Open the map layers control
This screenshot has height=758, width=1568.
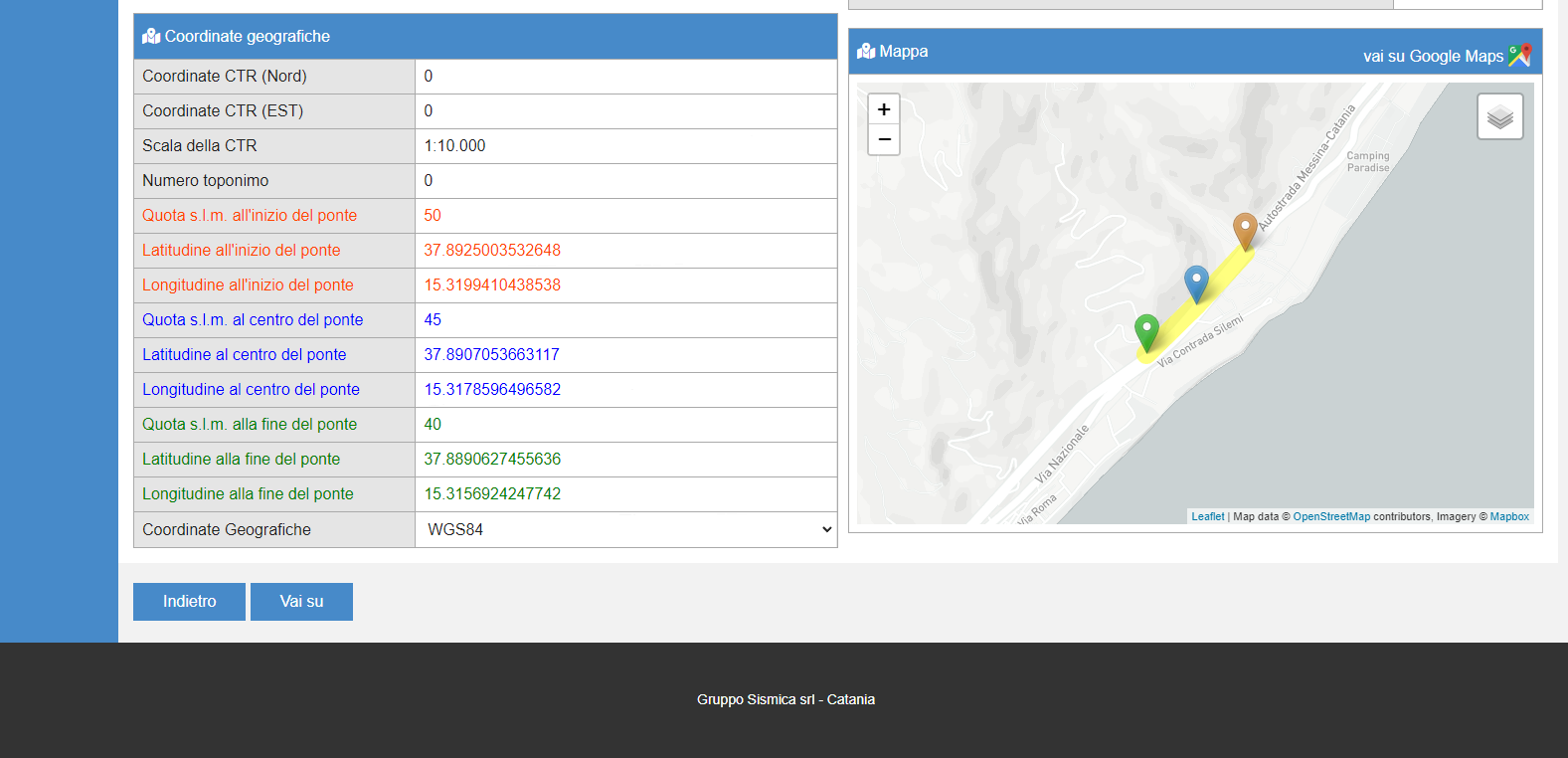[x=1499, y=117]
